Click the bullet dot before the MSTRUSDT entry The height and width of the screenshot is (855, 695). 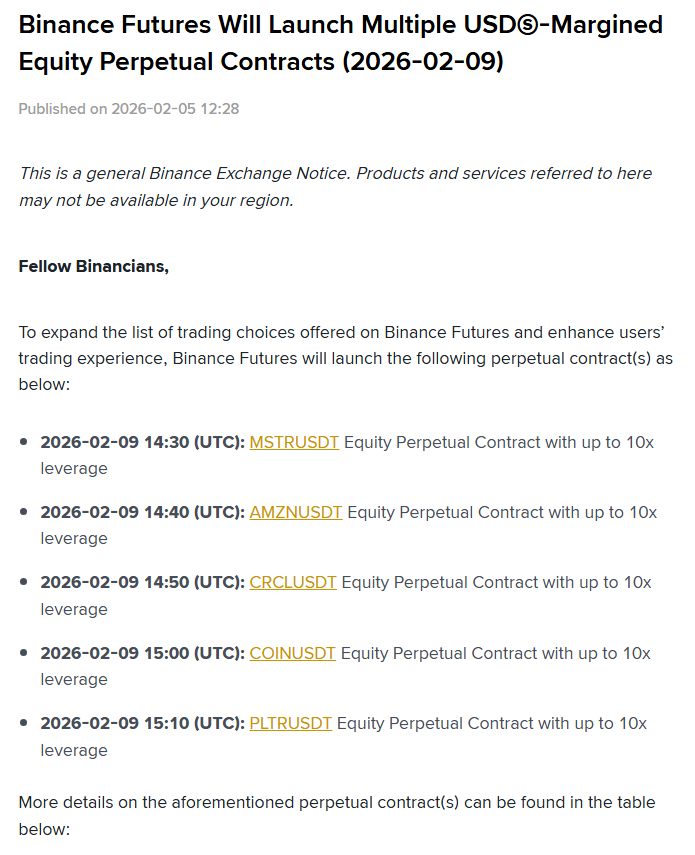[x=24, y=442]
